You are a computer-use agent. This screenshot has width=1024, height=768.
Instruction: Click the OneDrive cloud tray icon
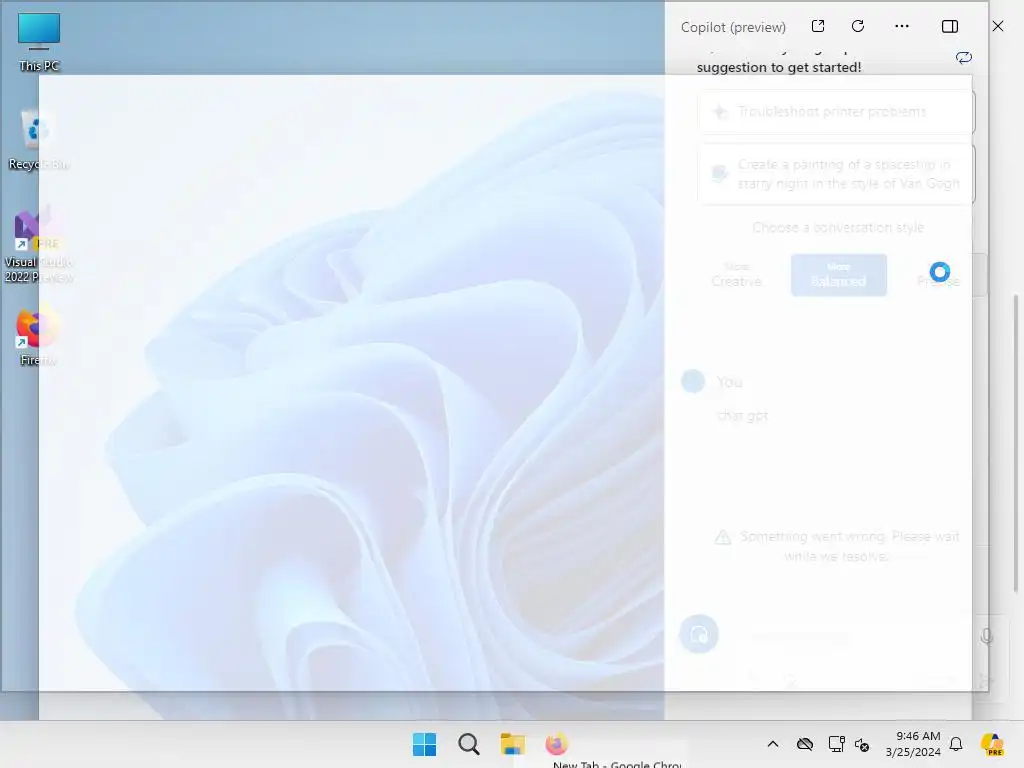tap(805, 744)
